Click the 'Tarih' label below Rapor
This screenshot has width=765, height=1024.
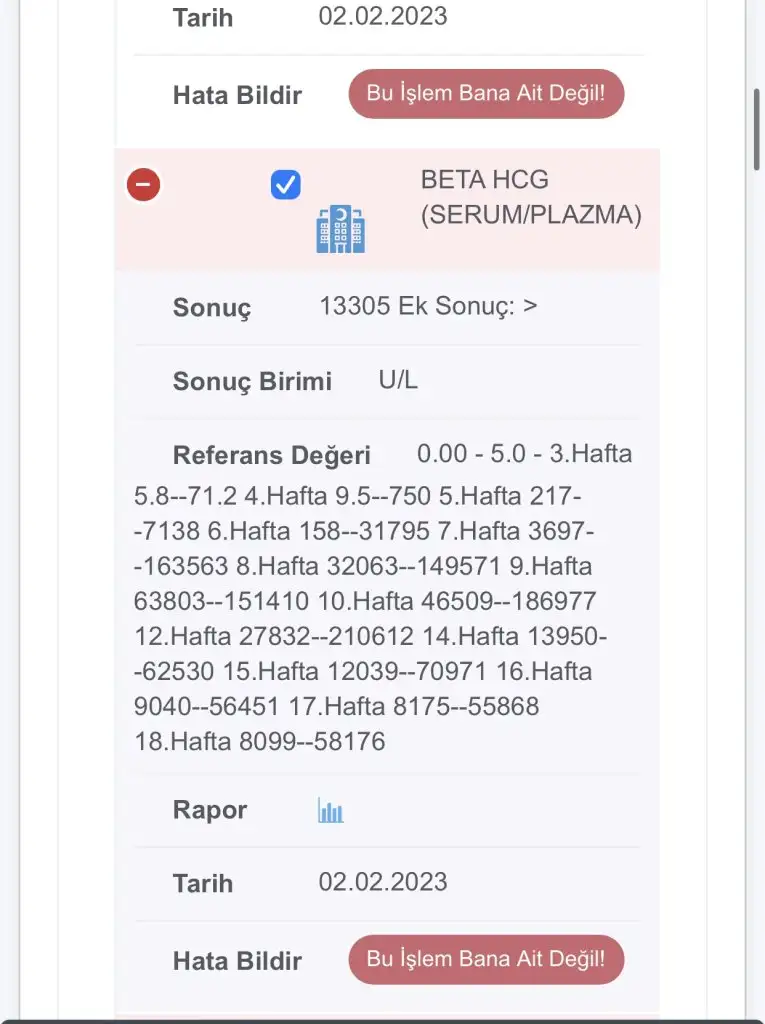203,884
